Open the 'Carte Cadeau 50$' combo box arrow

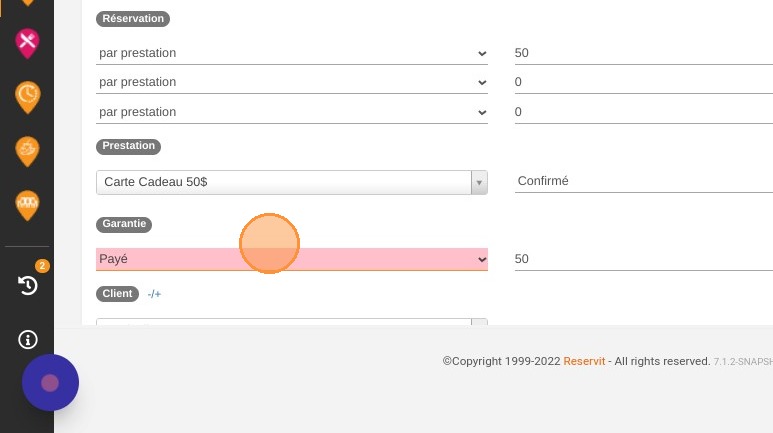[x=479, y=182]
